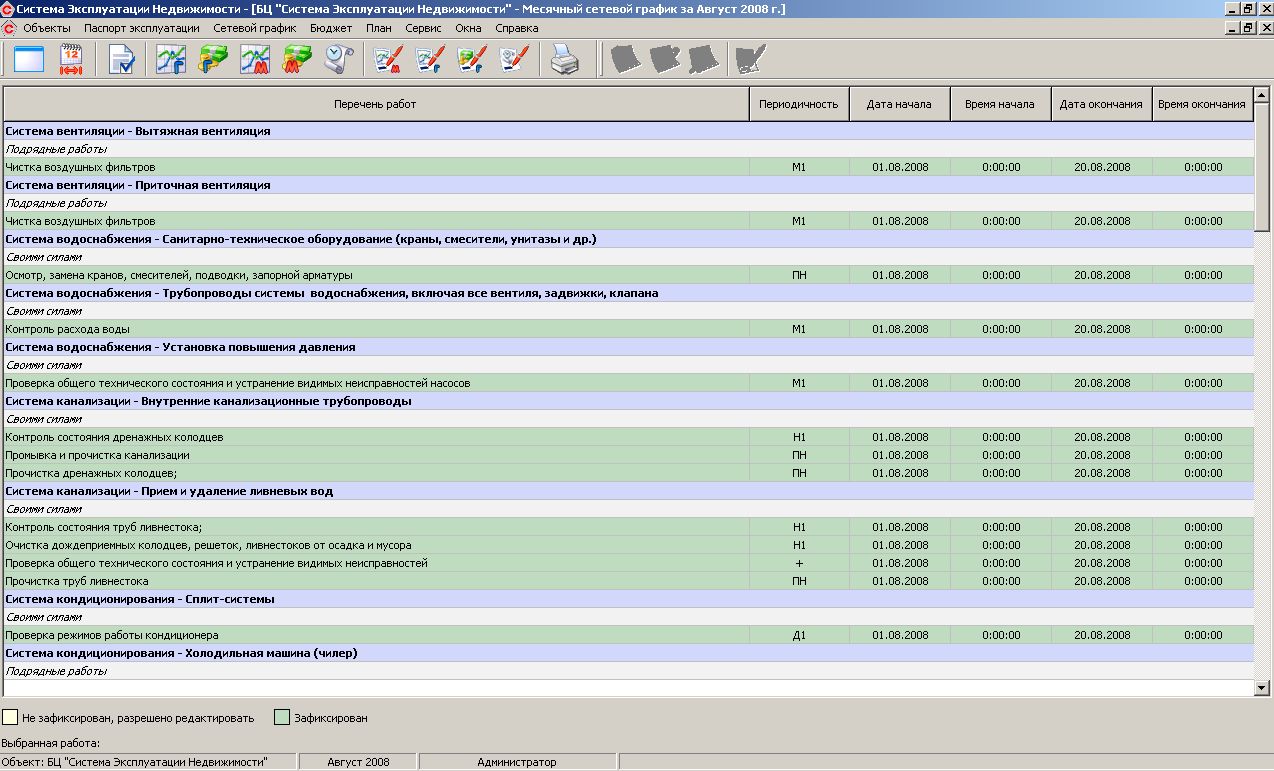Click the Дата окончания column header
Image resolution: width=1274 pixels, height=771 pixels.
[x=1101, y=104]
